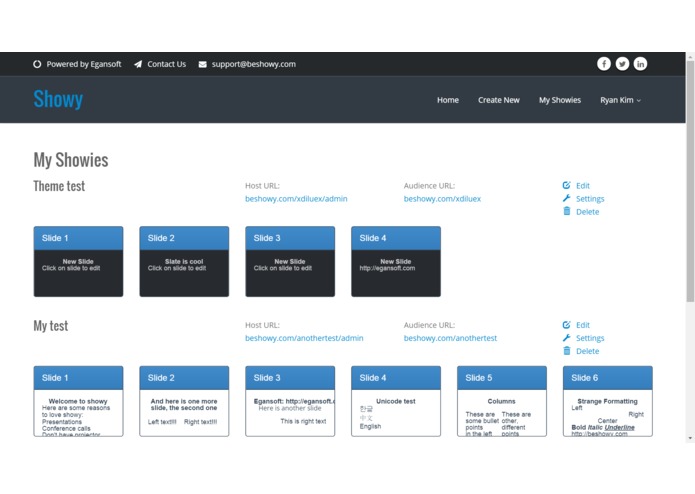Open the 'Strange Formatting' Slide 6 thumbnail
695x494 pixels.
pyautogui.click(x=608, y=401)
